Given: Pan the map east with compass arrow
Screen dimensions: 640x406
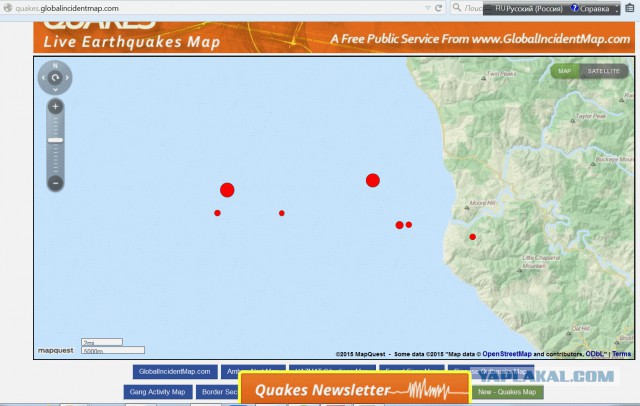Looking at the screenshot, I should [x=67, y=78].
